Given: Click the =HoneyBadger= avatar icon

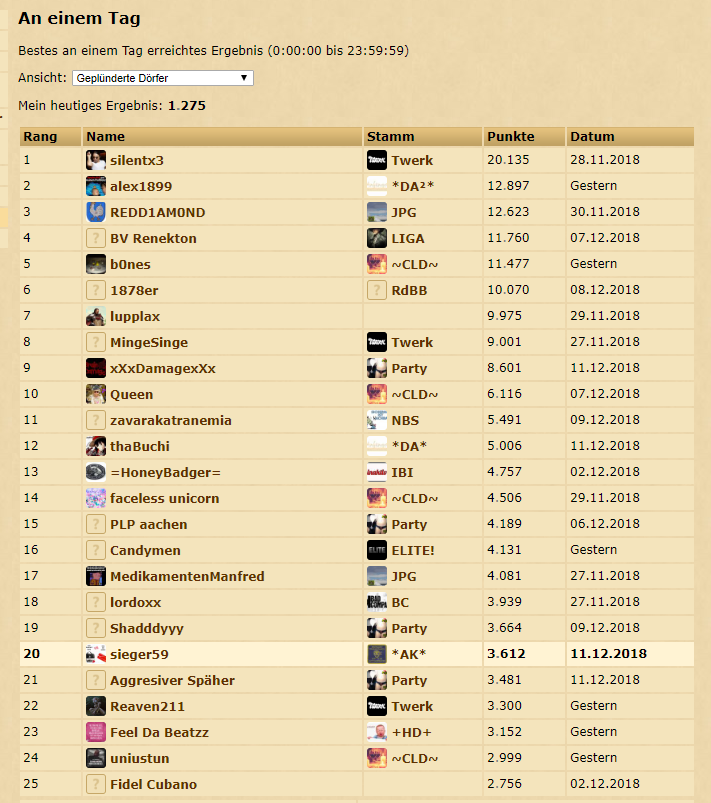Looking at the screenshot, I should [x=96, y=472].
